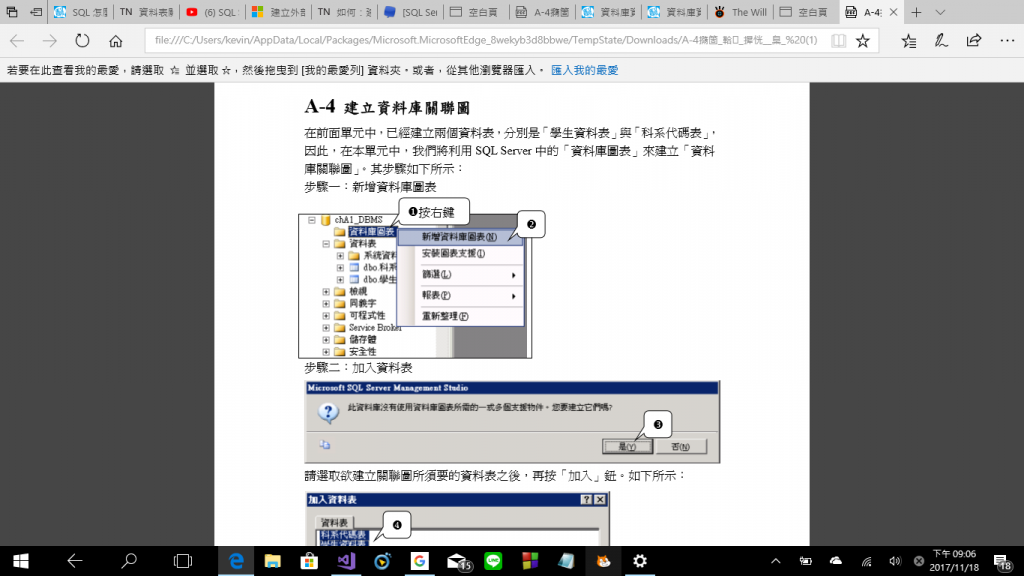Open Task View on the taskbar
Image resolution: width=1024 pixels, height=576 pixels.
[x=183, y=561]
